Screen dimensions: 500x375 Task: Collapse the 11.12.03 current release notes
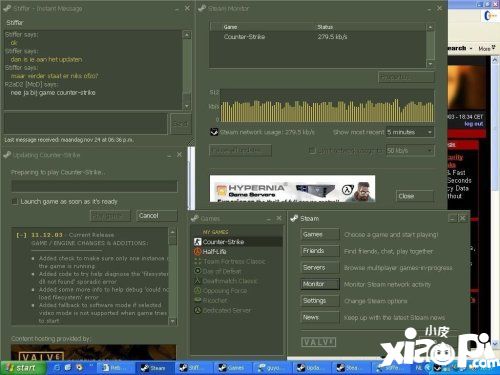coord(21,235)
